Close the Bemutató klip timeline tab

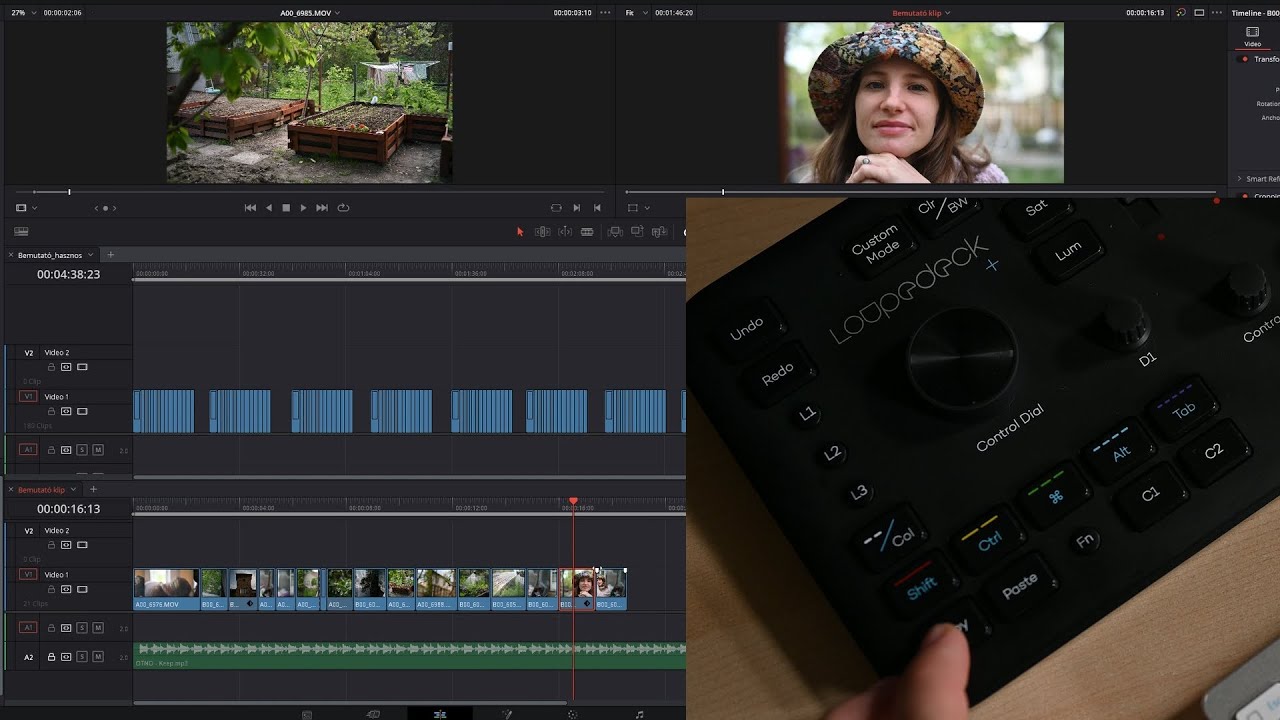[12, 490]
